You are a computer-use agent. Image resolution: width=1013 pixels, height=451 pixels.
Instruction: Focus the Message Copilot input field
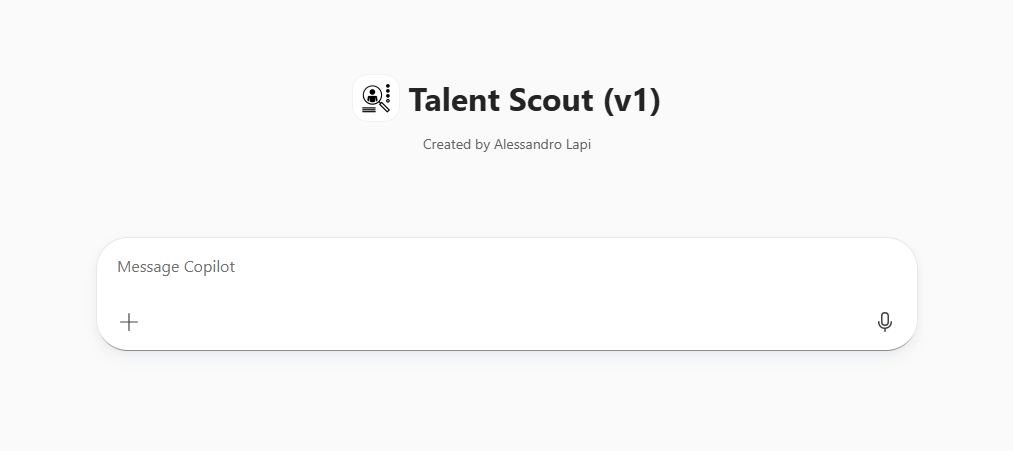tap(500, 268)
